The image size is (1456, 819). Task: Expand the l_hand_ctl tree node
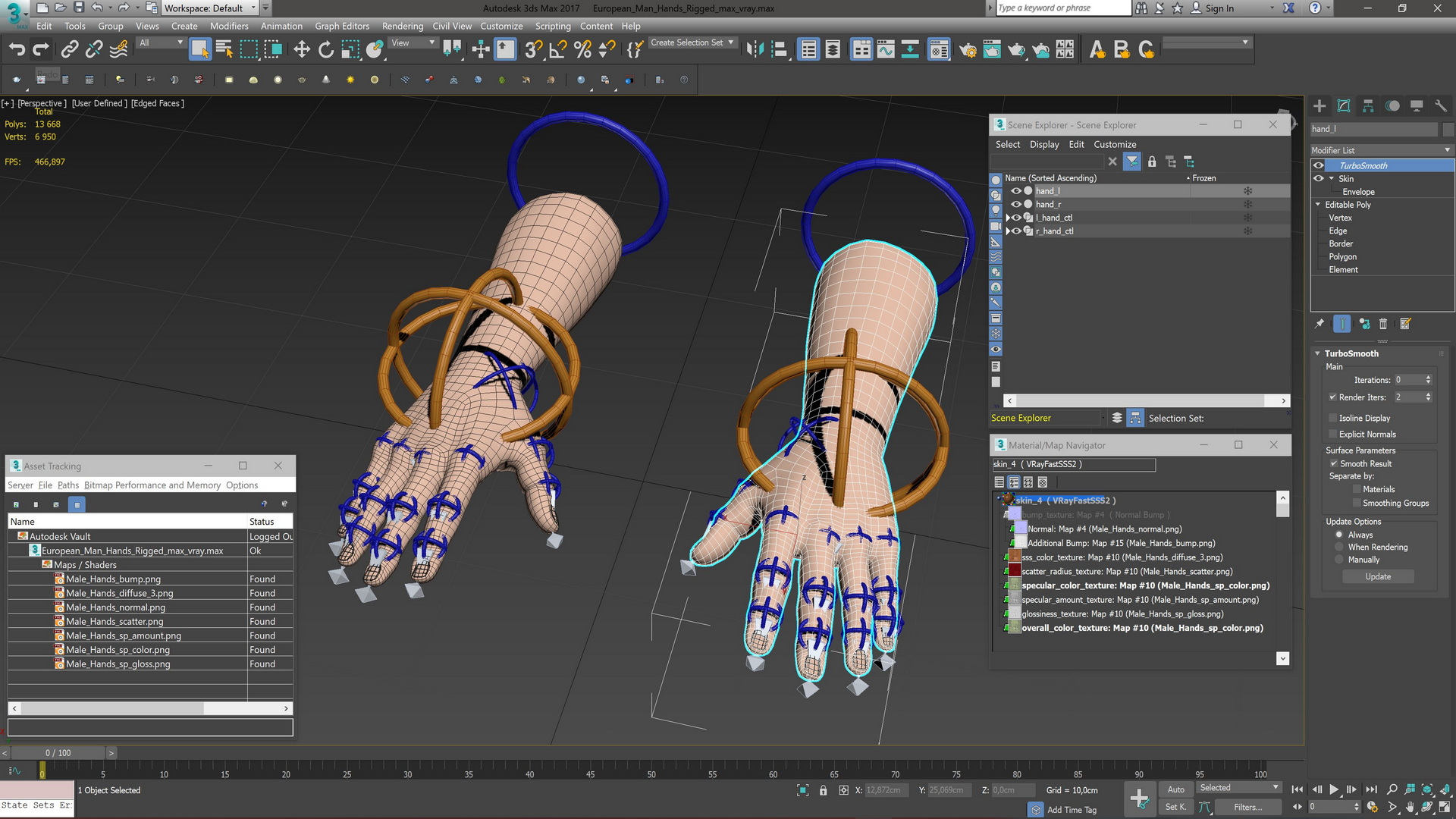[1008, 218]
